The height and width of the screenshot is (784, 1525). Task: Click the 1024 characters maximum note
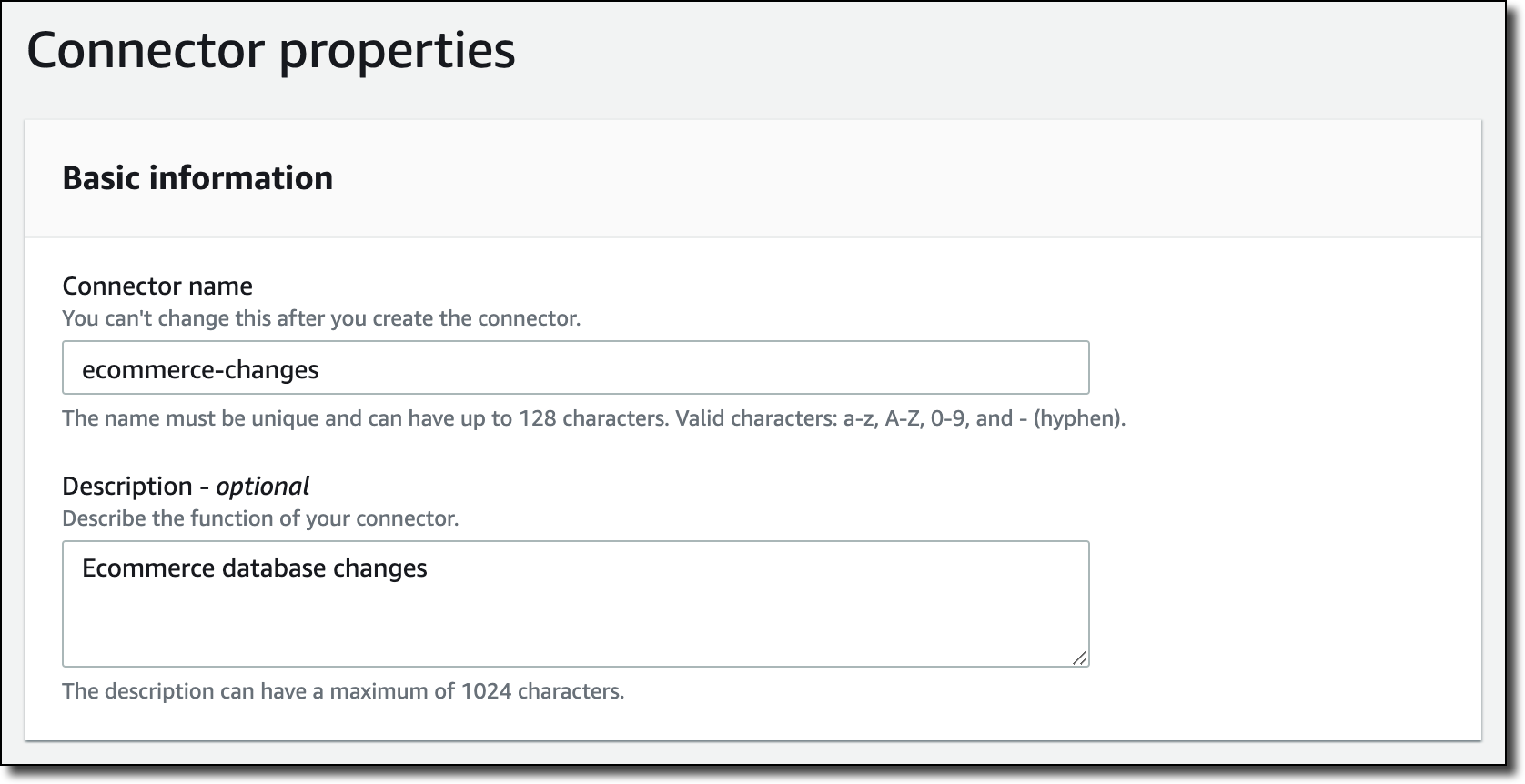point(343,691)
